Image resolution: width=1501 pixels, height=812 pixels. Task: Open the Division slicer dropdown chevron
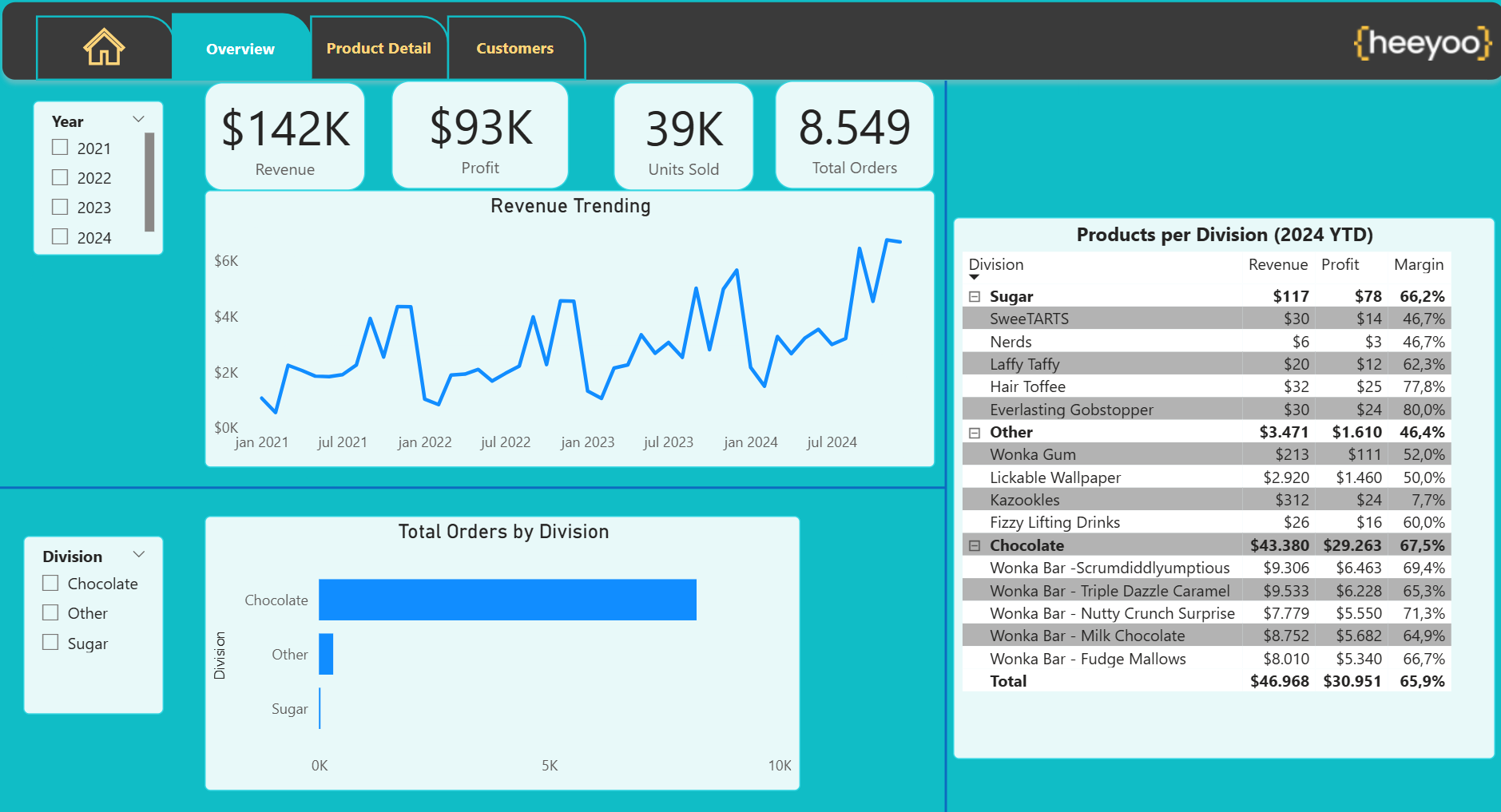click(139, 554)
